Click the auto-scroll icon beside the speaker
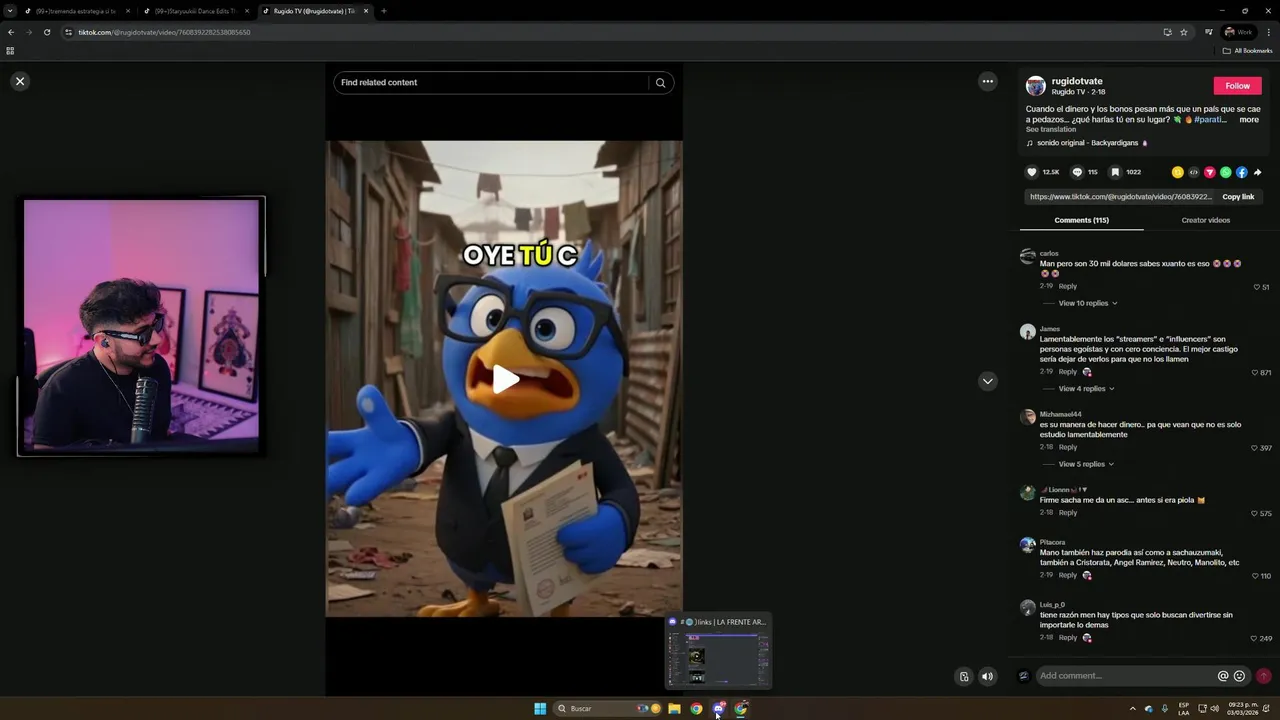The width and height of the screenshot is (1280, 720). (964, 677)
